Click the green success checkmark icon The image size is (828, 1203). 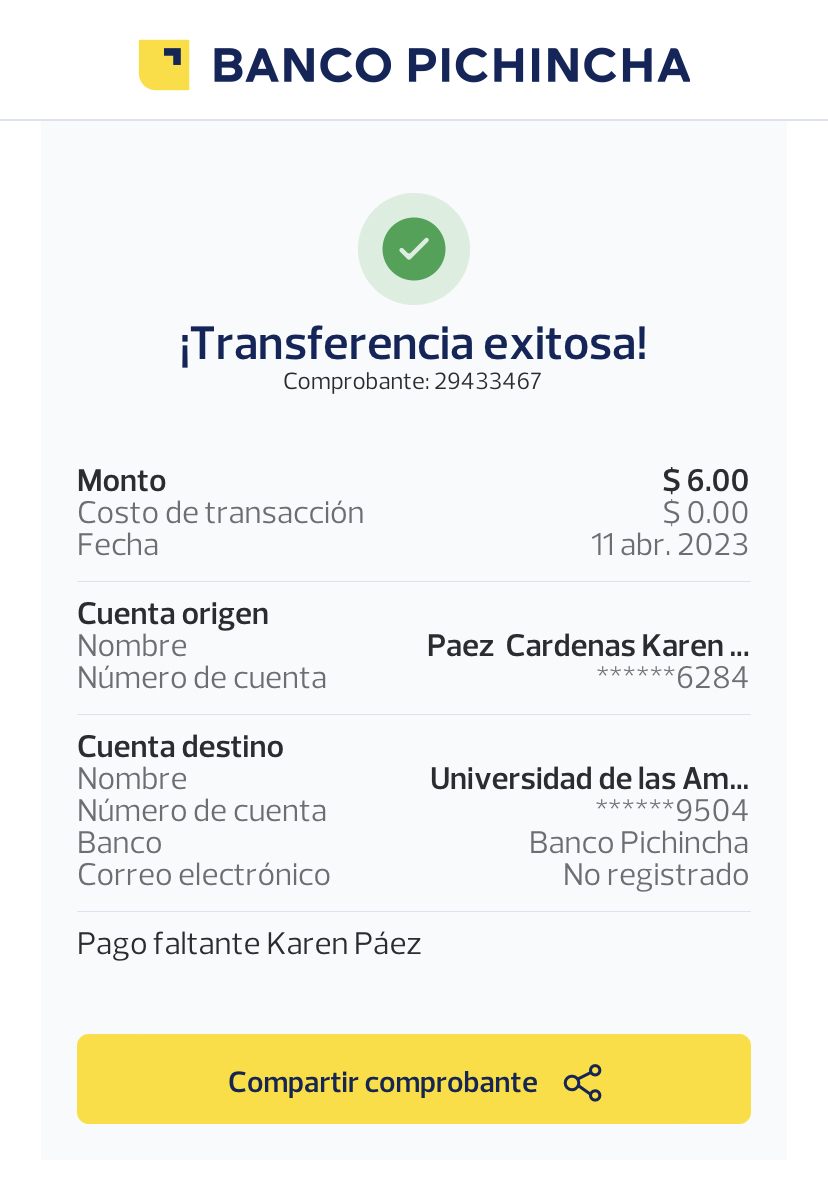414,248
